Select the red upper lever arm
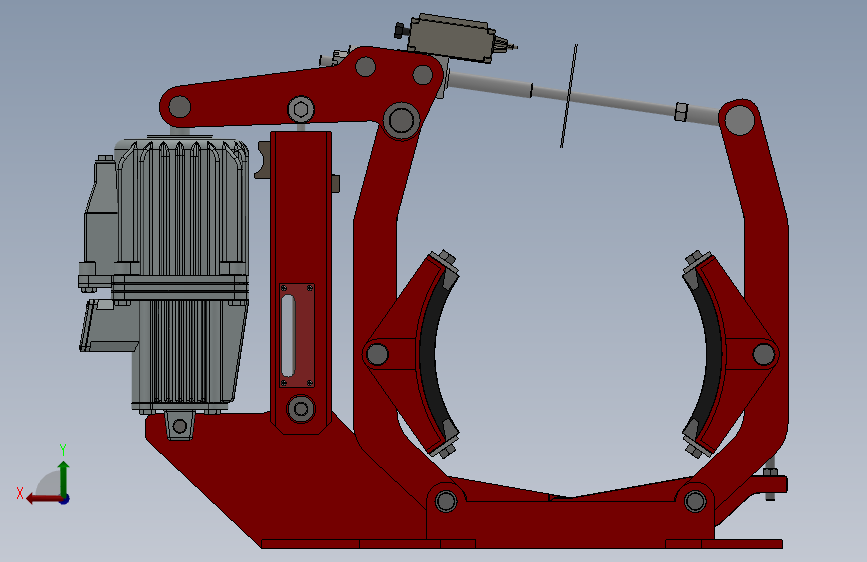The image size is (867, 562). [x=299, y=91]
